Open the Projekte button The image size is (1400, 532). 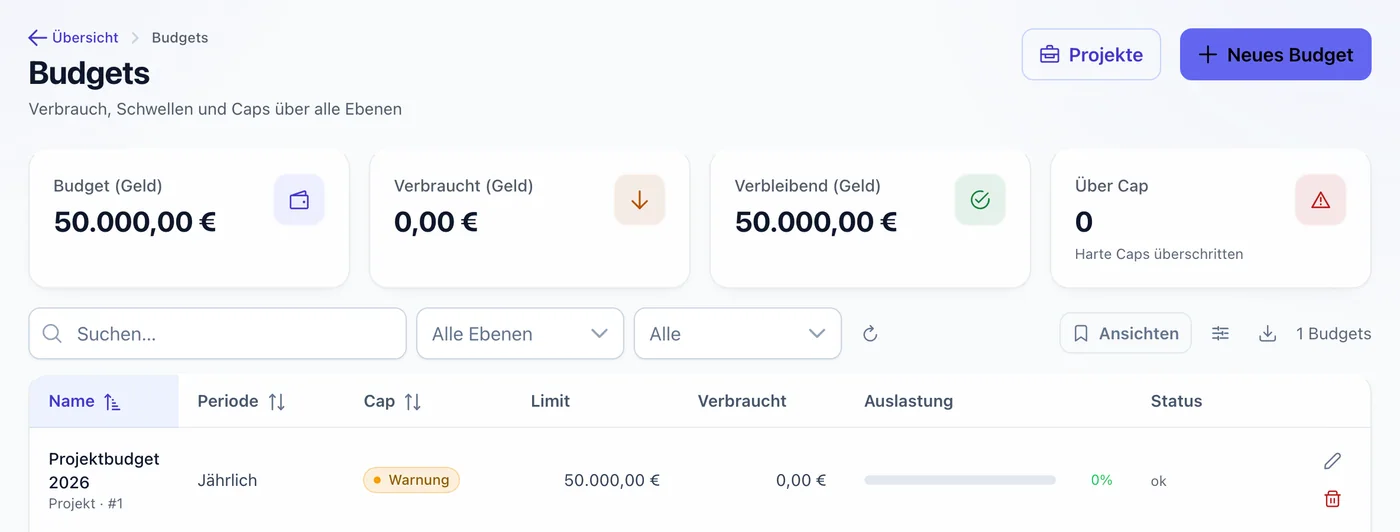pos(1091,54)
